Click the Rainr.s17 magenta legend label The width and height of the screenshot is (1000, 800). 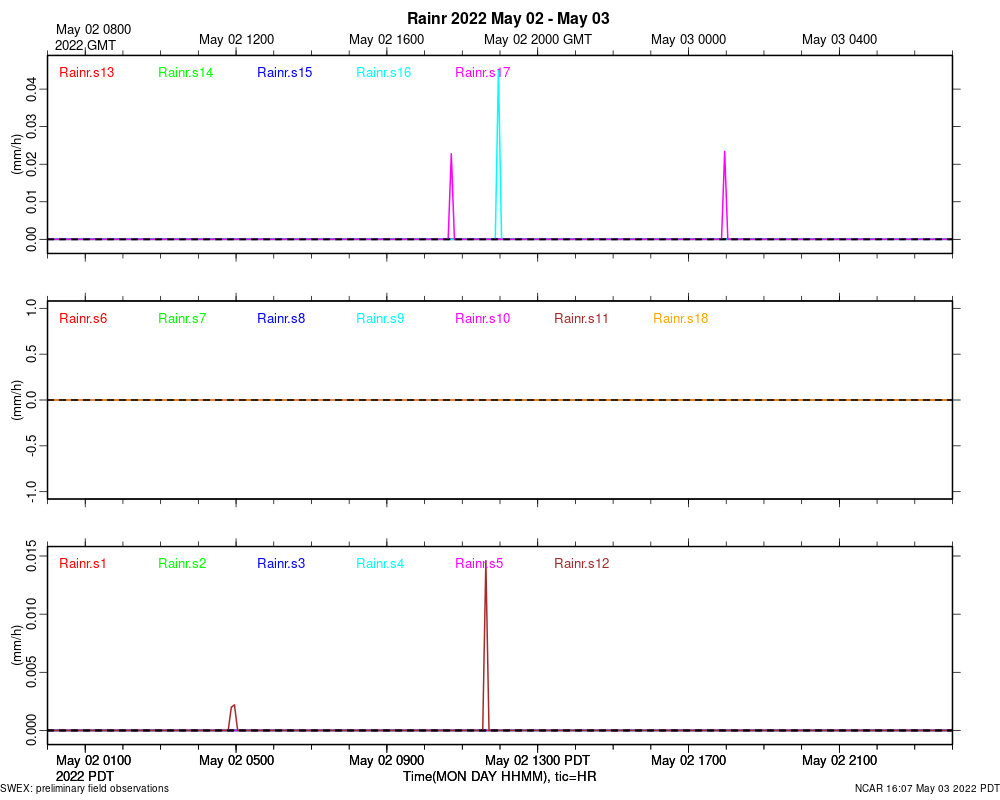click(482, 72)
